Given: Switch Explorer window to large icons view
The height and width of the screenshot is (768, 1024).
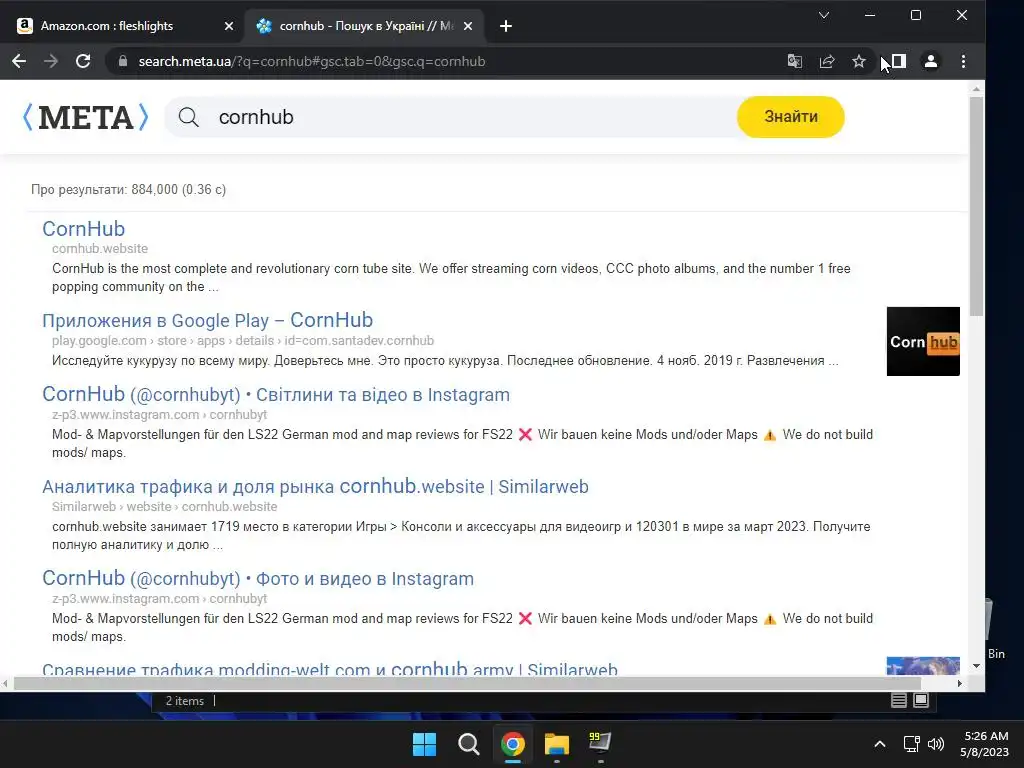Looking at the screenshot, I should point(921,701).
